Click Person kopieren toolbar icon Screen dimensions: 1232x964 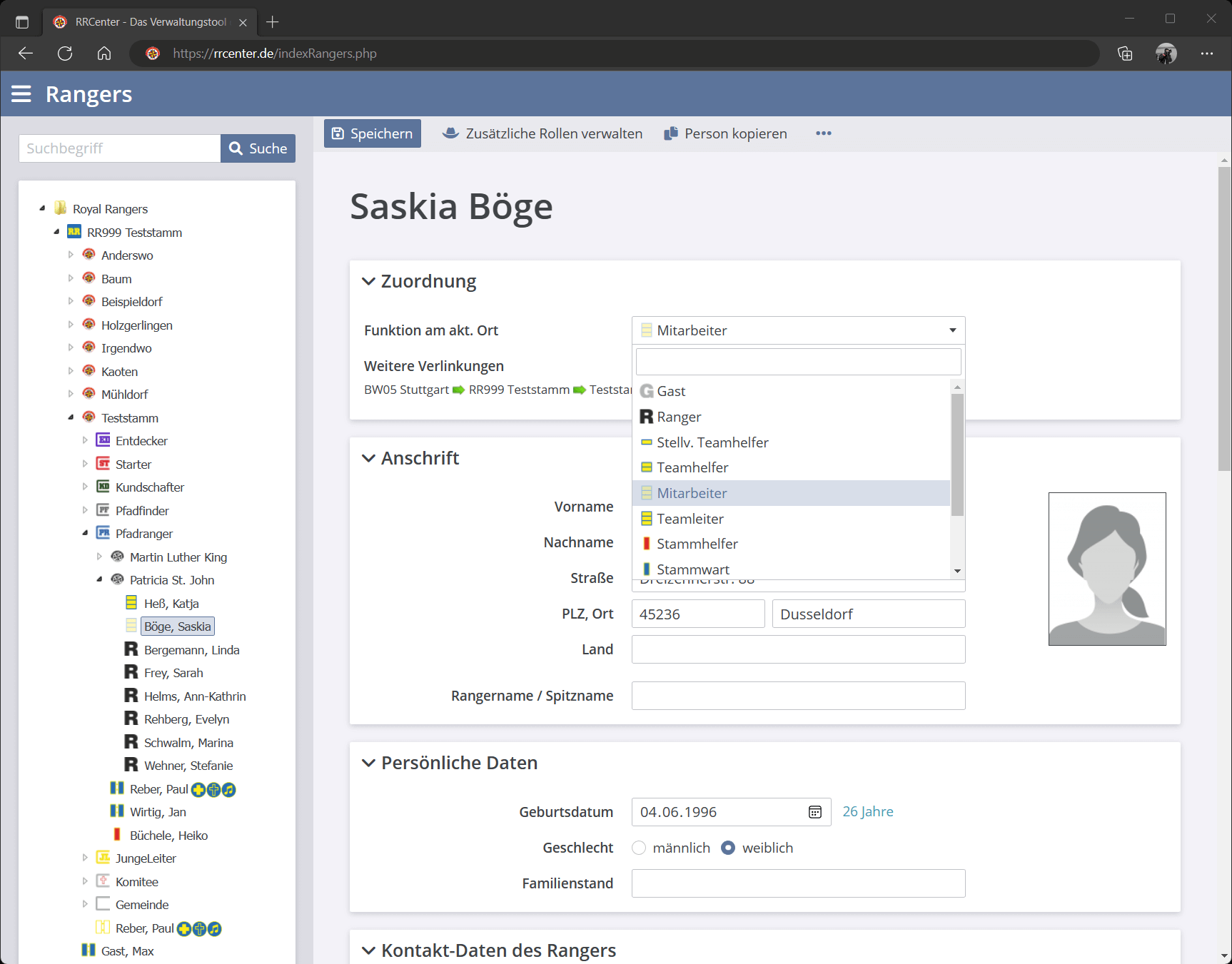pyautogui.click(x=670, y=133)
